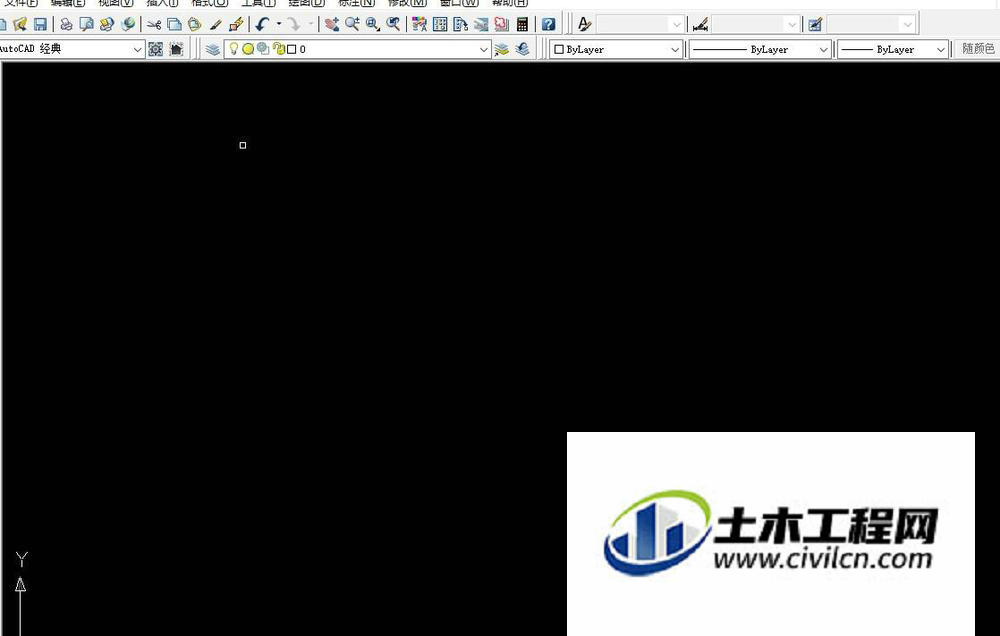Screen dimensions: 1000x636
Task: Select the Zoom Window tool
Action: [x=373, y=25]
